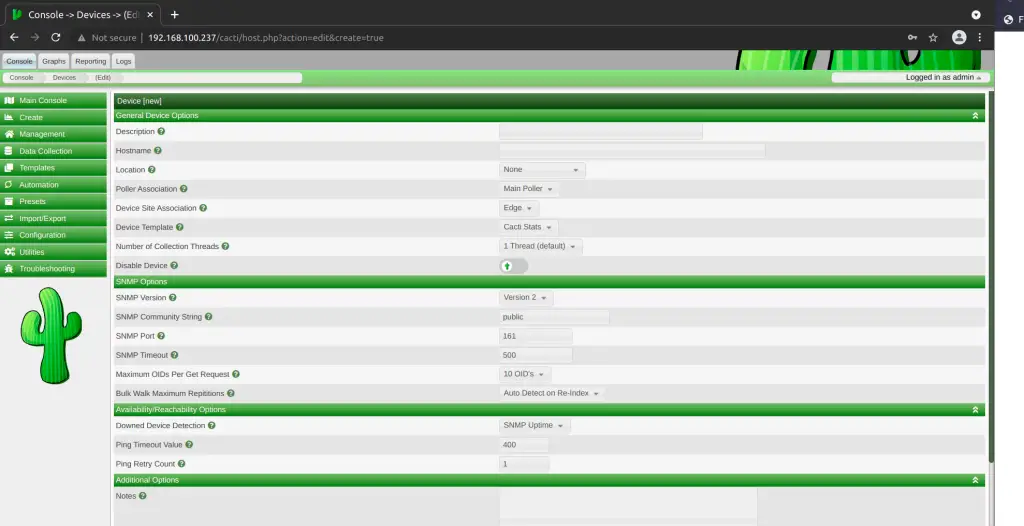Click the help icon beside Notes
The height and width of the screenshot is (526, 1024).
[x=142, y=496]
